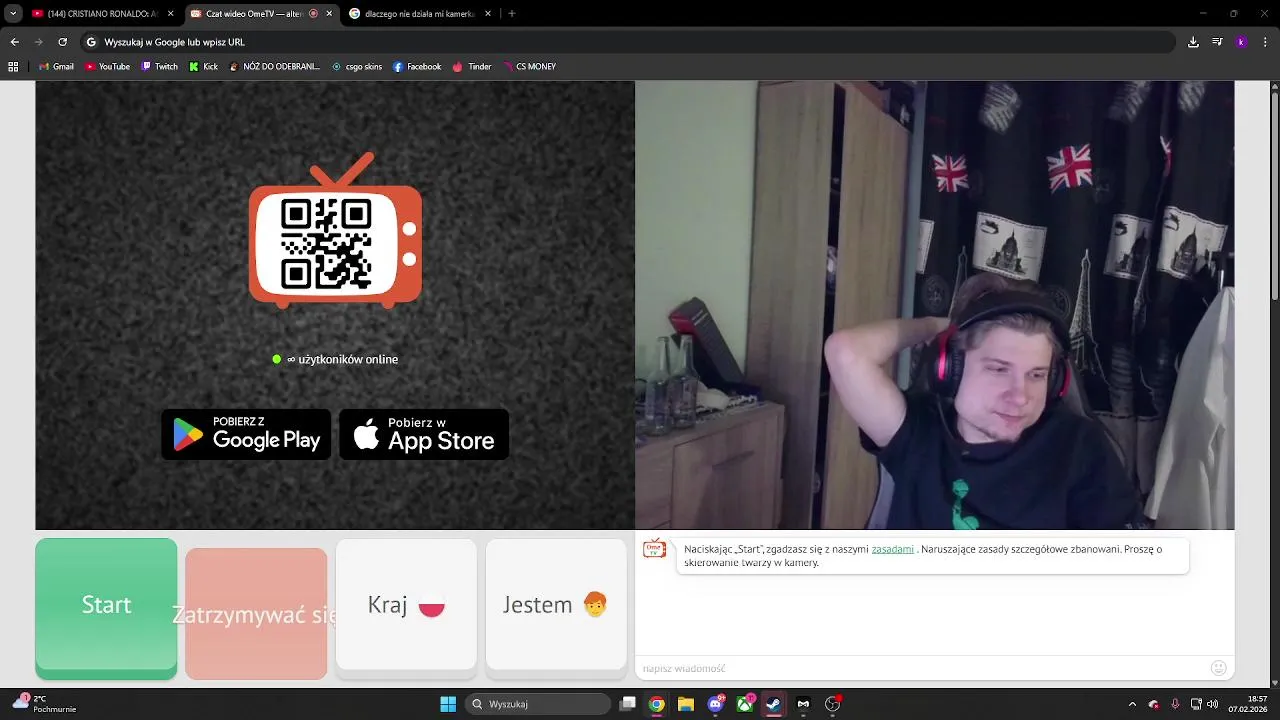Switch to the dlaczego nie działa Google tab
Image resolution: width=1280 pixels, height=720 pixels.
pyautogui.click(x=418, y=14)
